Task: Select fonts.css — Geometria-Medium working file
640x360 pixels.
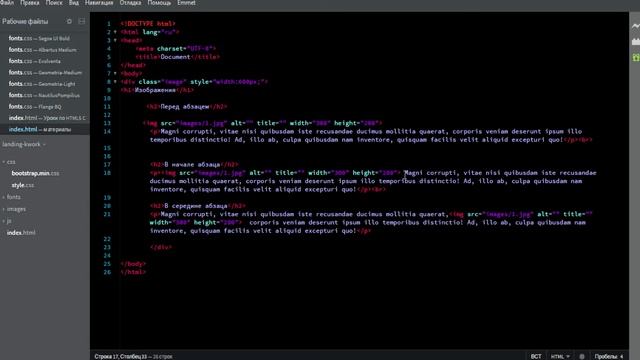Action: [45, 73]
